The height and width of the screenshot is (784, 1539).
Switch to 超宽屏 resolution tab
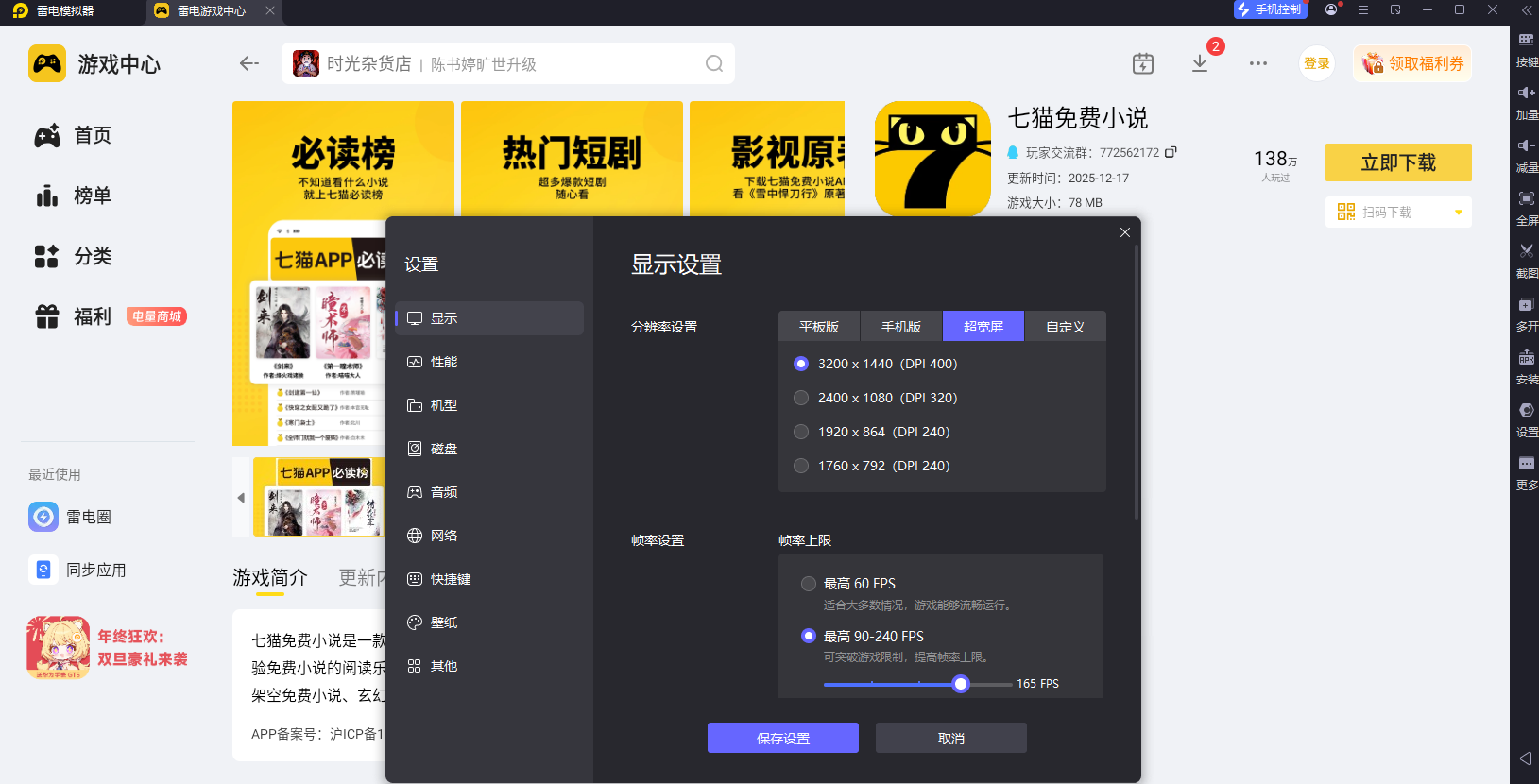point(983,326)
